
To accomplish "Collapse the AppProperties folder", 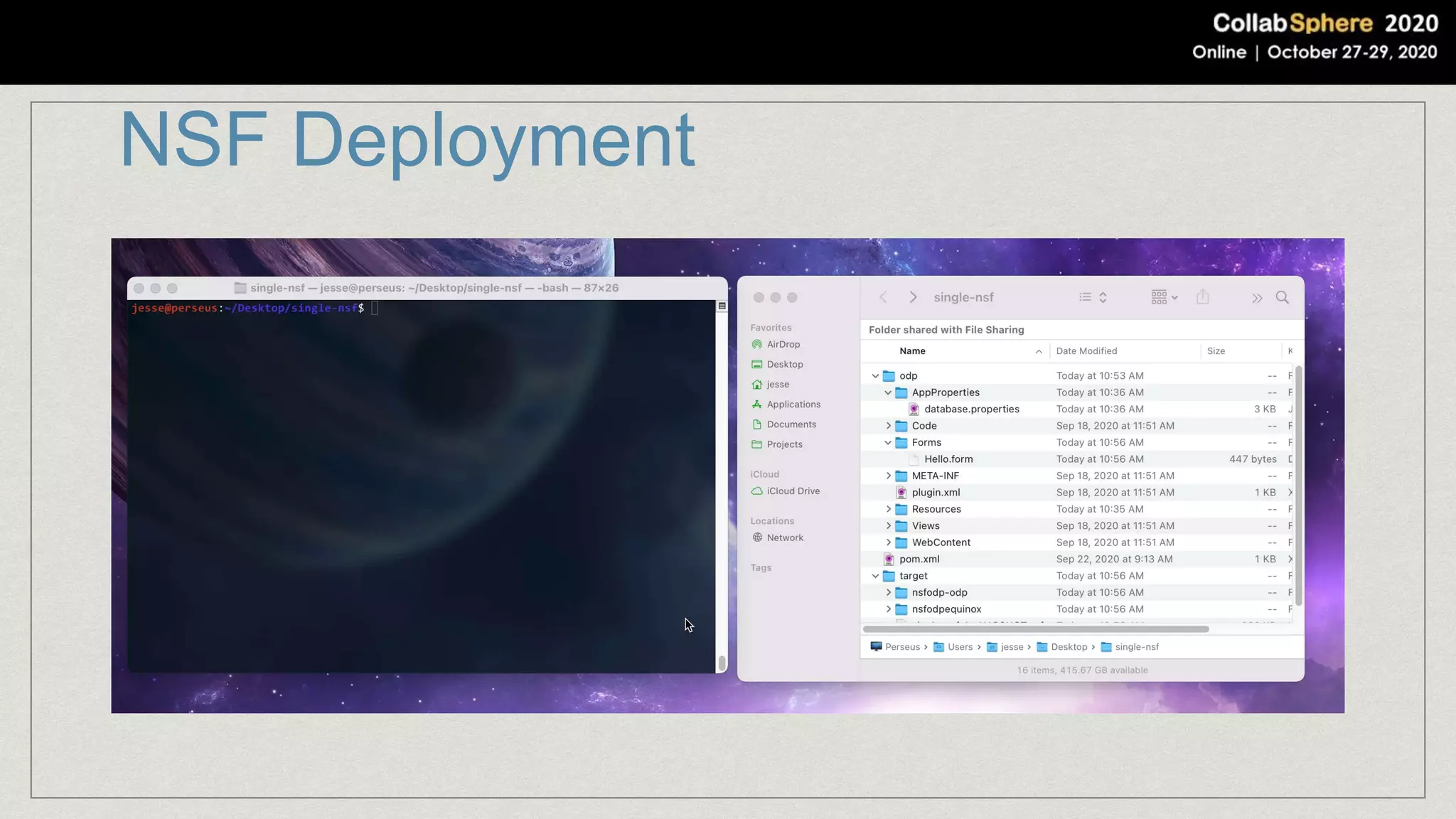I will [888, 392].
